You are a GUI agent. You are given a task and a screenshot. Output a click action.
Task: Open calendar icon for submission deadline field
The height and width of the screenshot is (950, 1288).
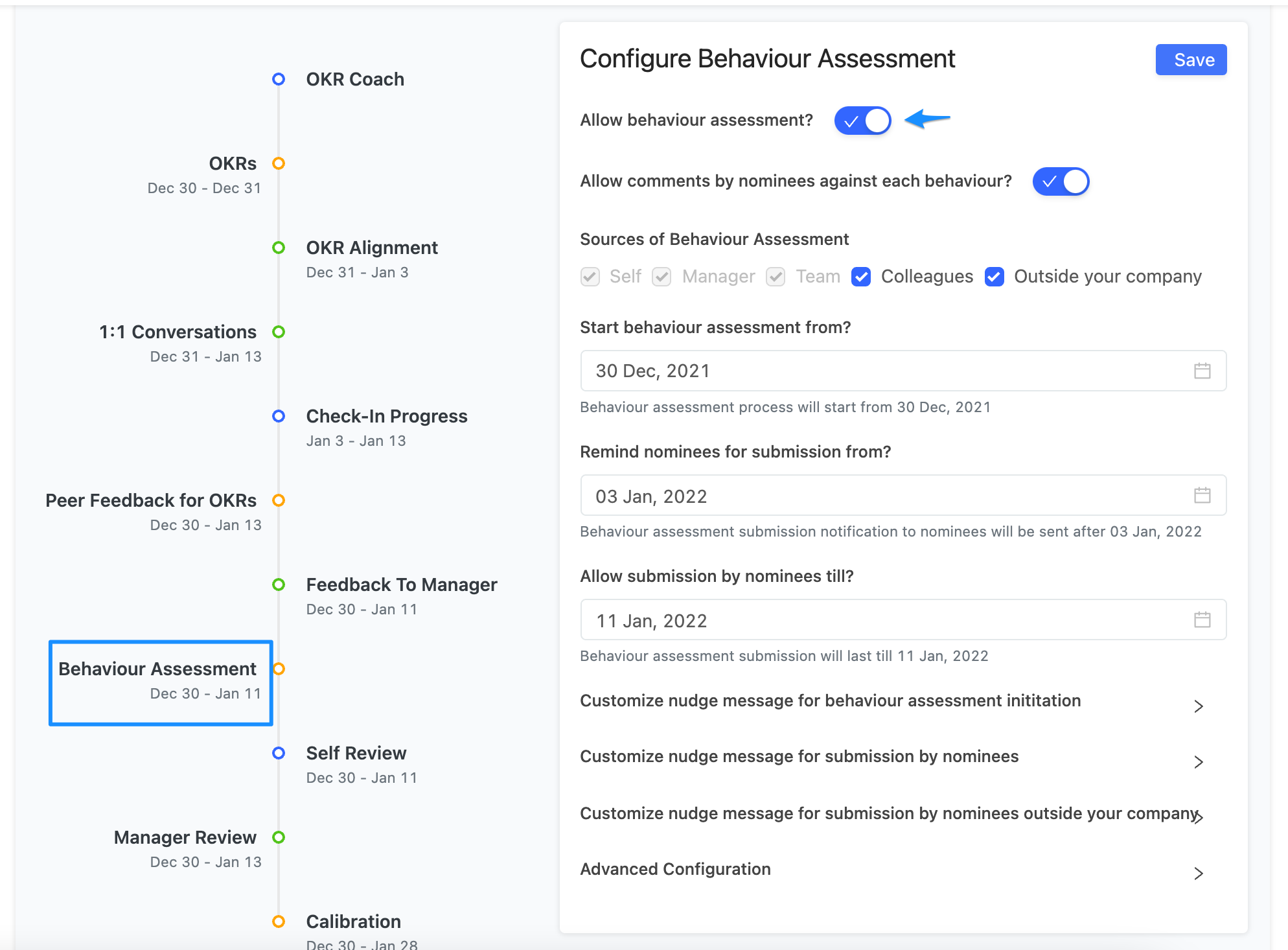coord(1202,620)
